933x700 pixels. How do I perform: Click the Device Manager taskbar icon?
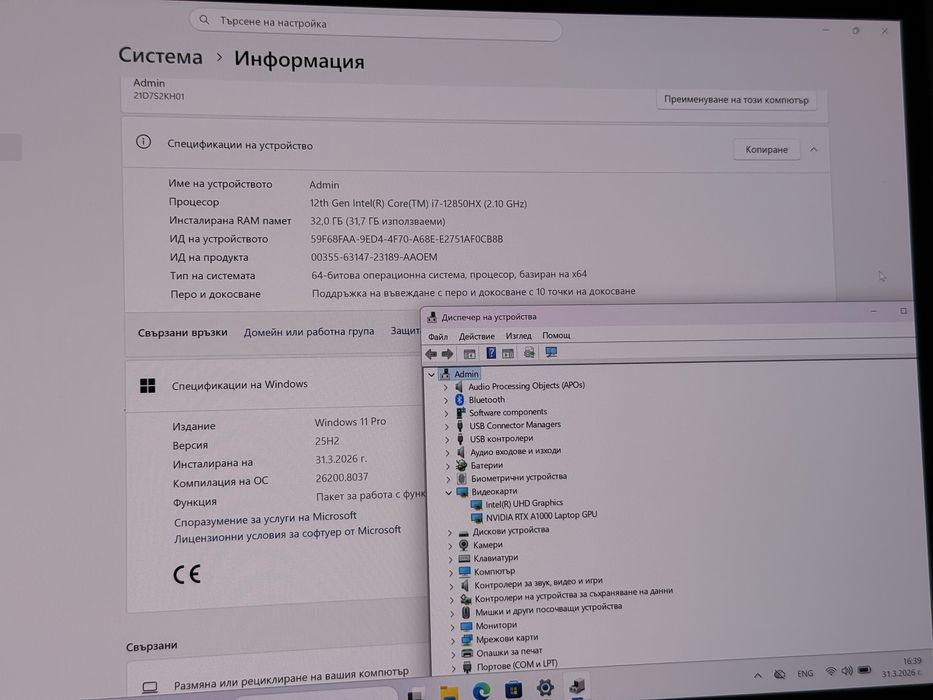[x=577, y=687]
